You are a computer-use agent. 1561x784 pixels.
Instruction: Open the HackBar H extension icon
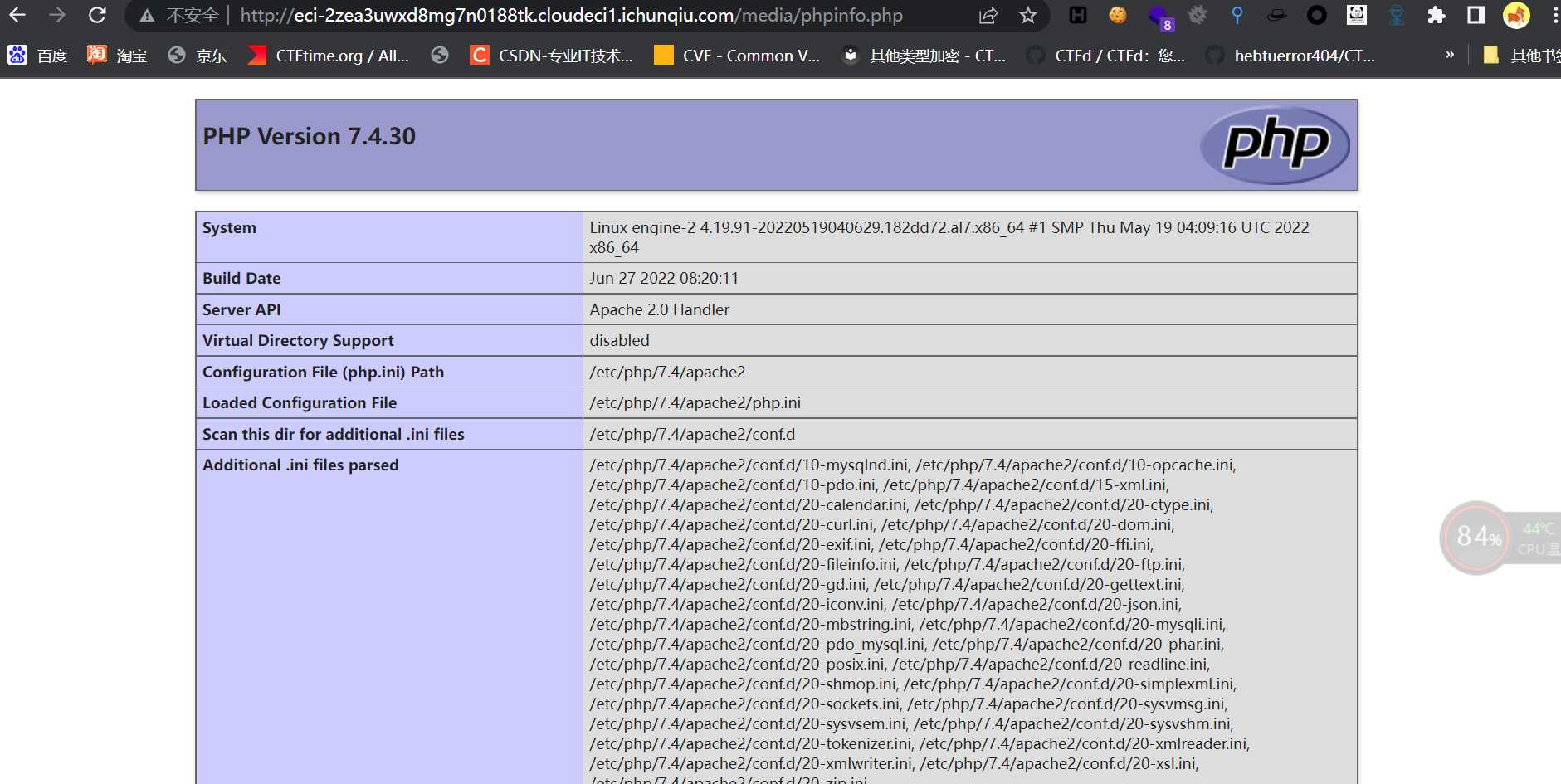pyautogui.click(x=1077, y=15)
